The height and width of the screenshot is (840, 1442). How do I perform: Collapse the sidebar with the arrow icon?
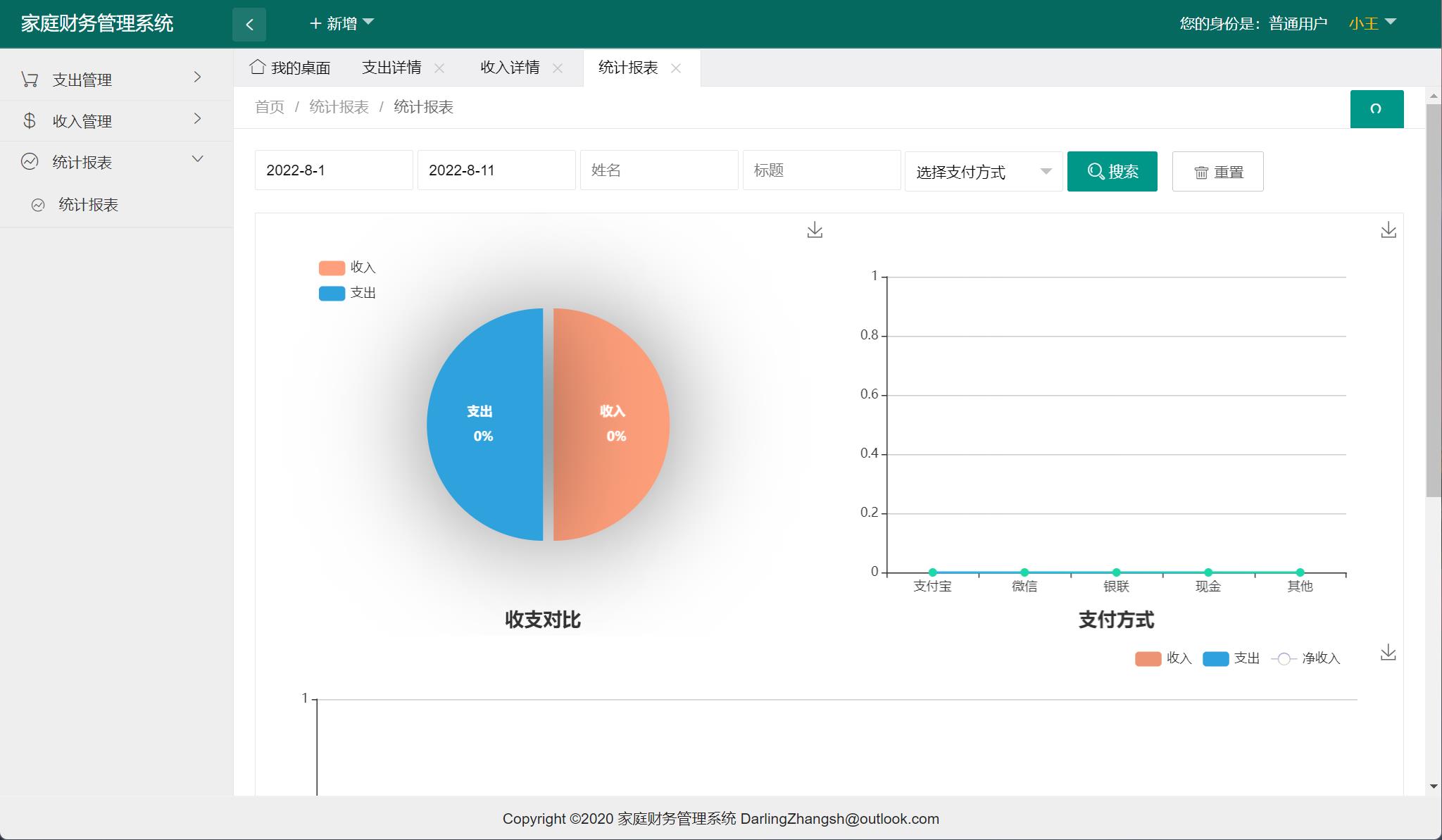250,23
